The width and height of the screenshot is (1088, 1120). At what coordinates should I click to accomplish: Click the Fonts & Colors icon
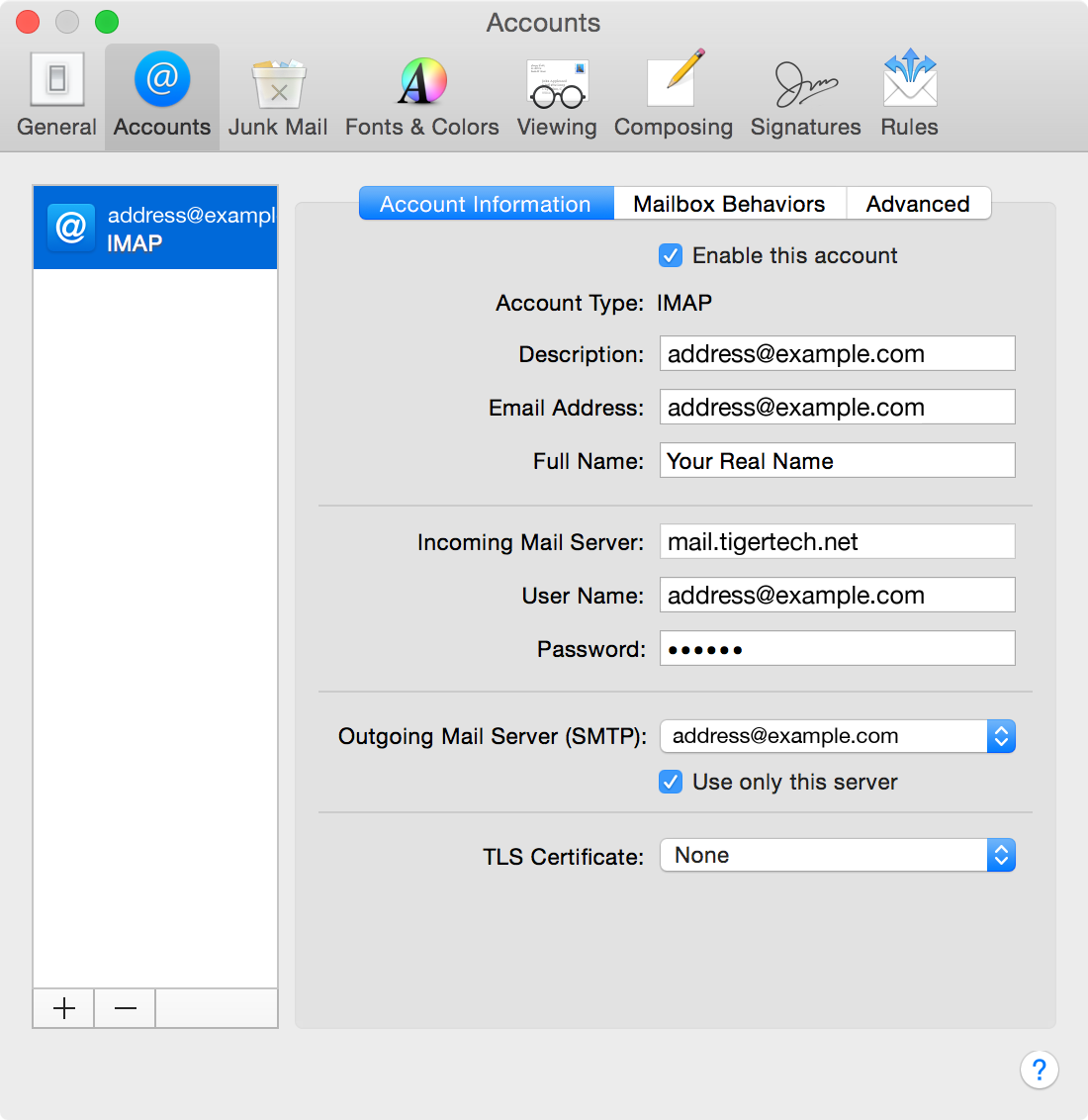(x=421, y=94)
